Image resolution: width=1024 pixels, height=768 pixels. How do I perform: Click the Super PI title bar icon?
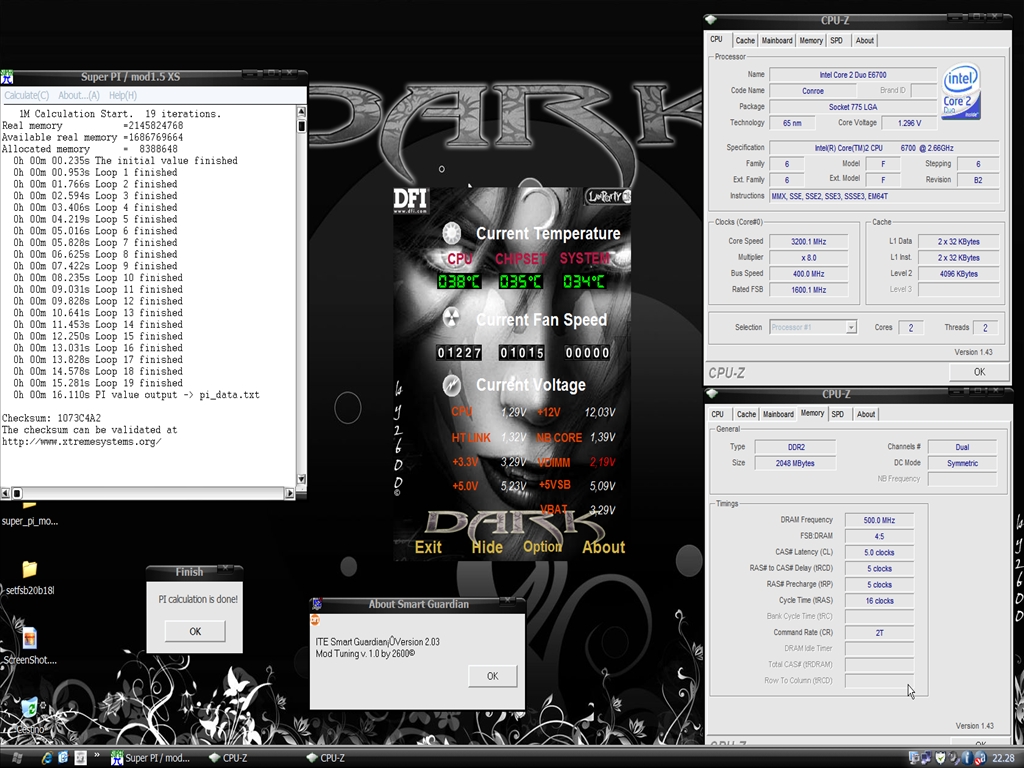click(x=7, y=77)
